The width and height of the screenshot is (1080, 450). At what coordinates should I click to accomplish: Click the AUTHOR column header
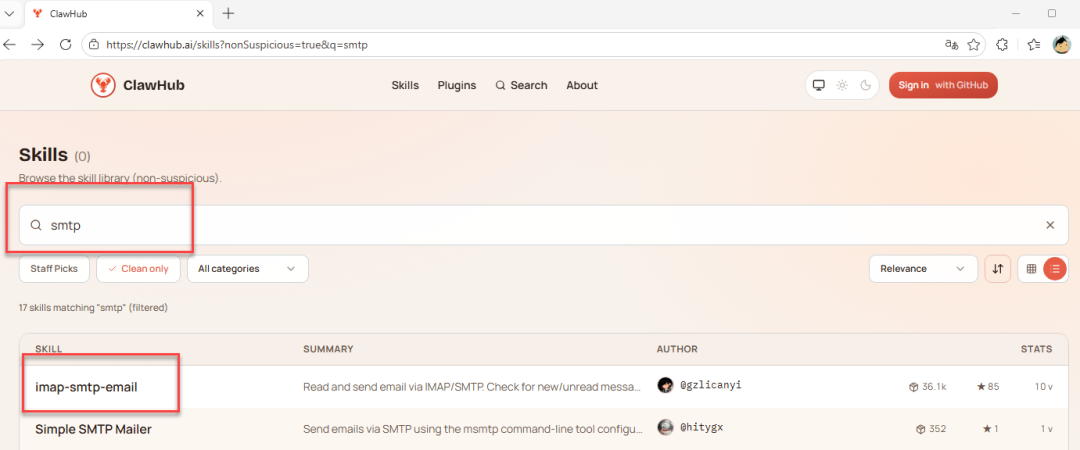point(677,349)
